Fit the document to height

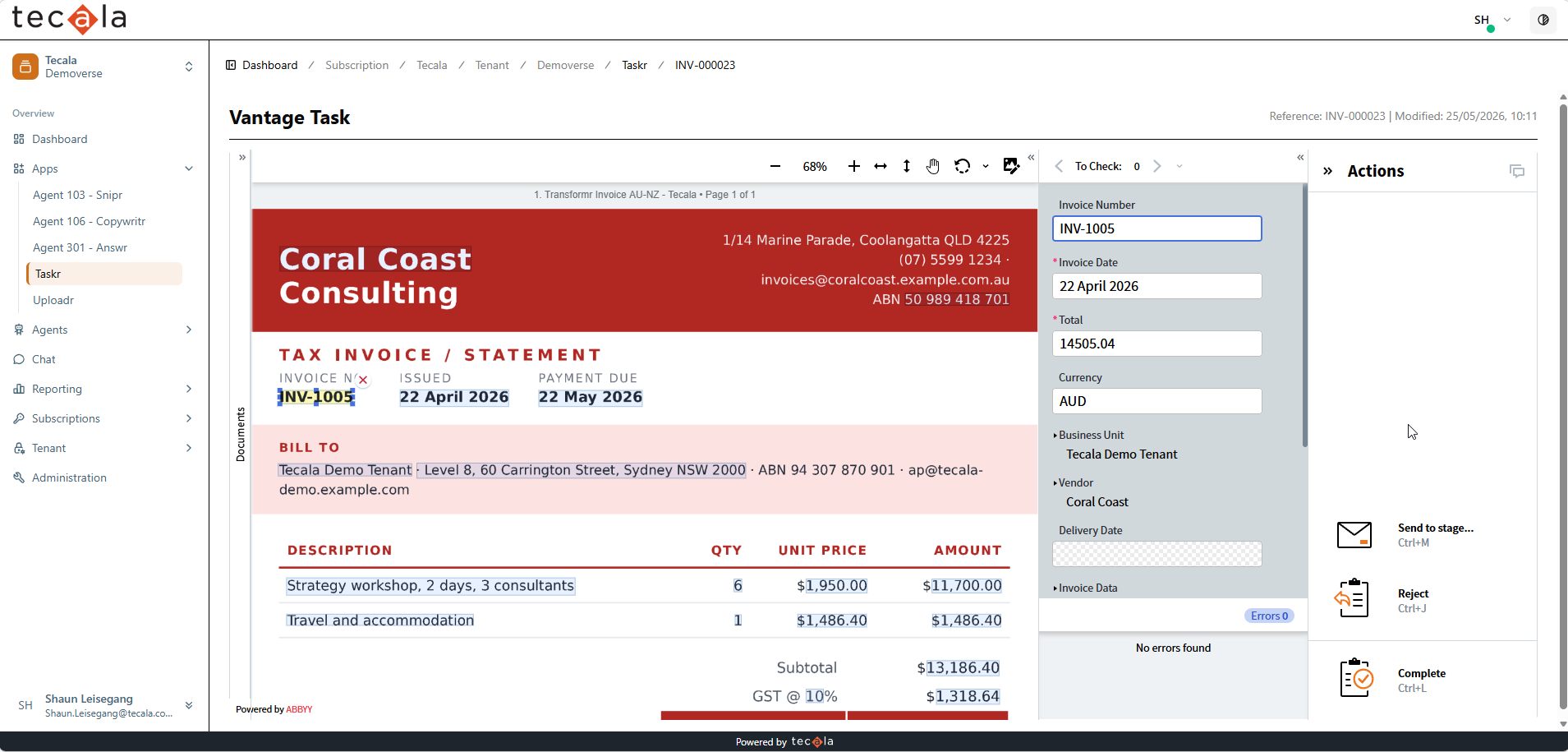(907, 167)
